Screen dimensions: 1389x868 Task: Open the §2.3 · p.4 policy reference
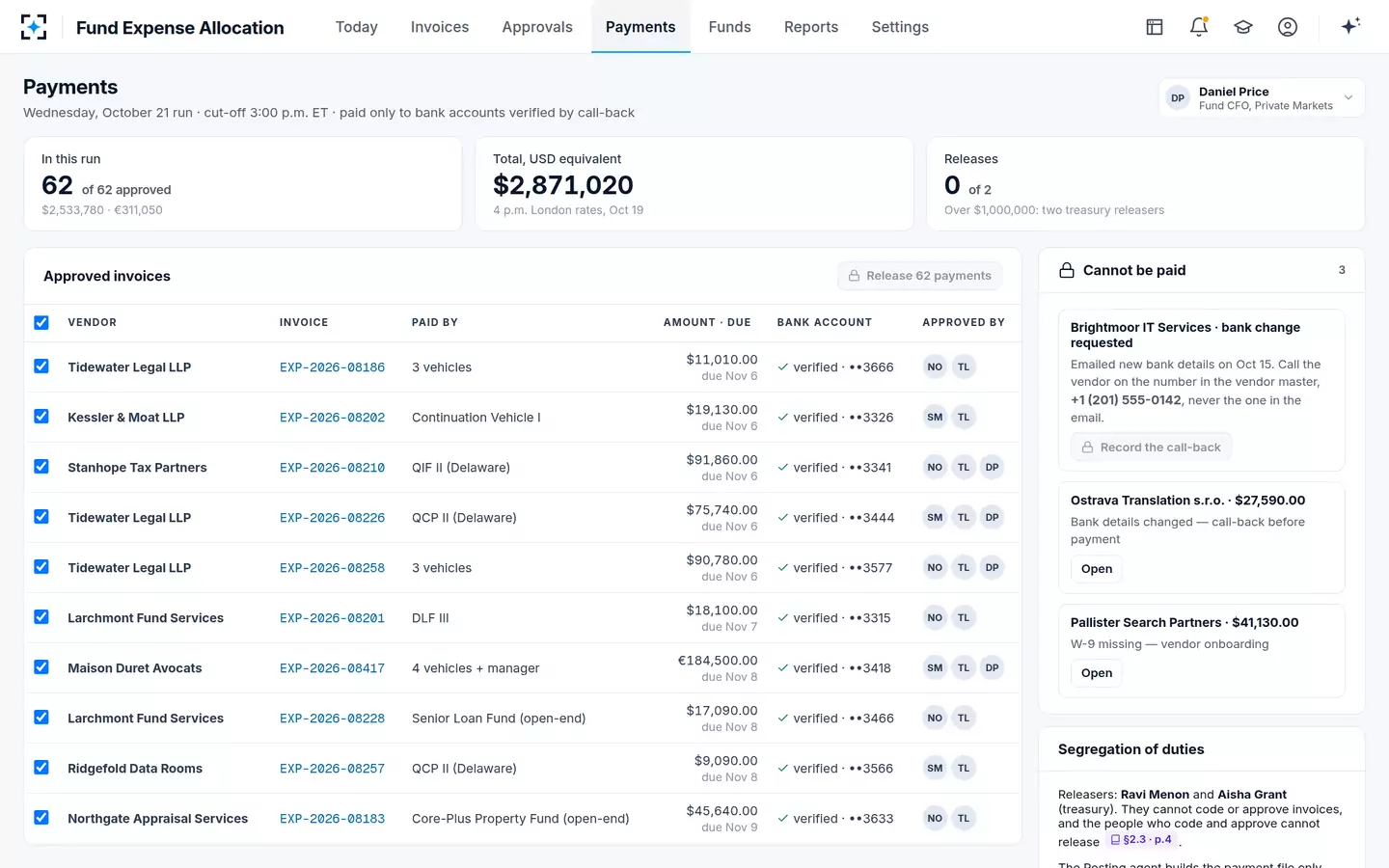[x=1141, y=840]
